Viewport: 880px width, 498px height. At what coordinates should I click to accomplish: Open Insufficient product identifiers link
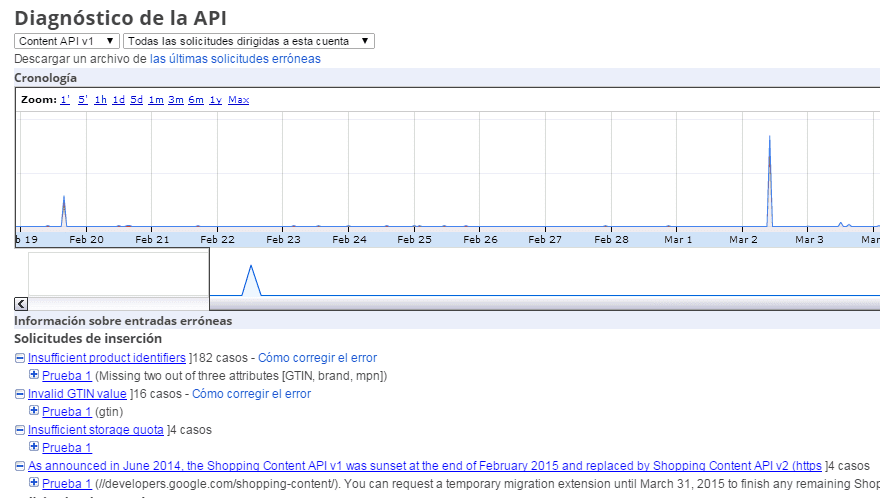click(107, 358)
